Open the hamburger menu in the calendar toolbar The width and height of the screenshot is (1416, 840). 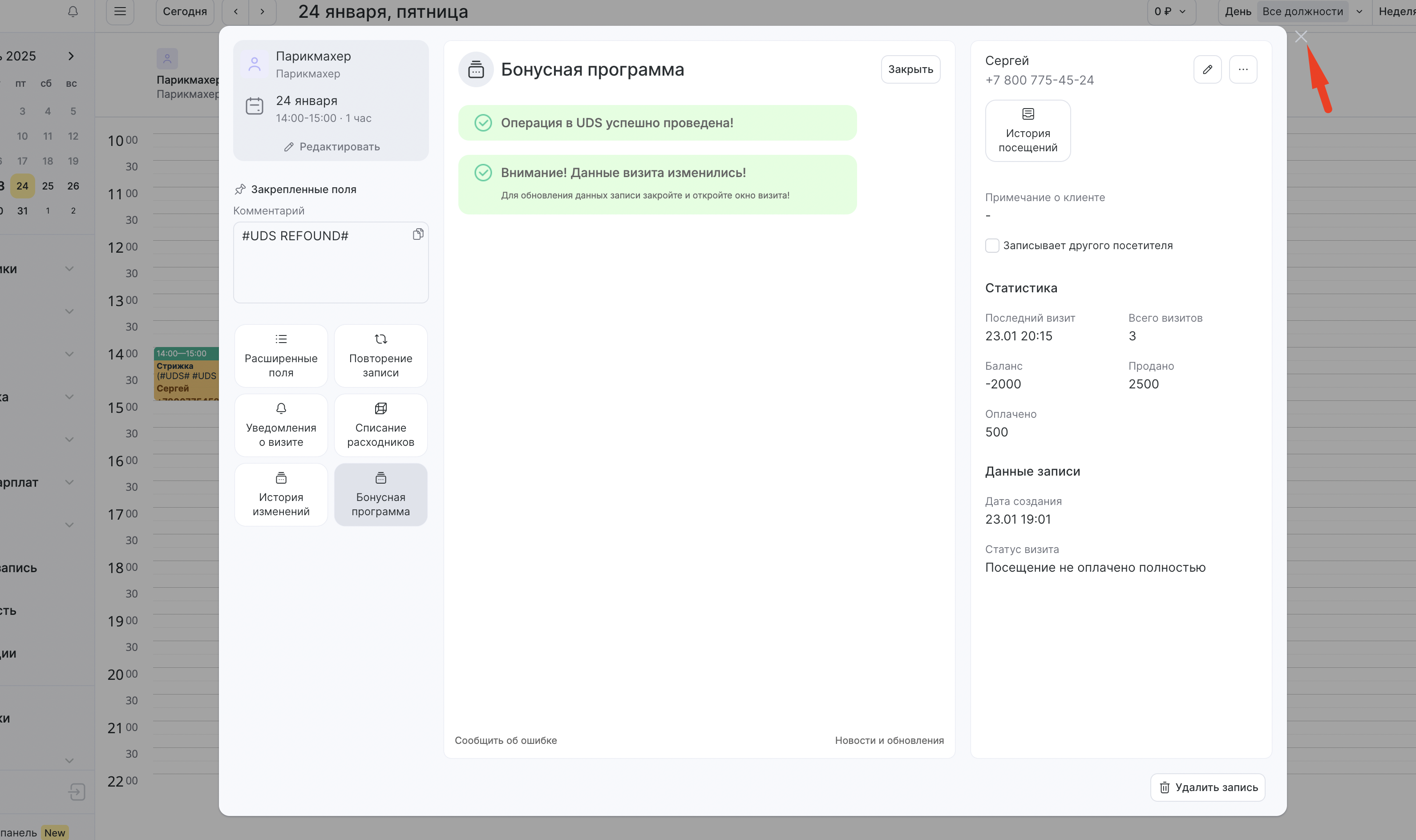(x=120, y=11)
